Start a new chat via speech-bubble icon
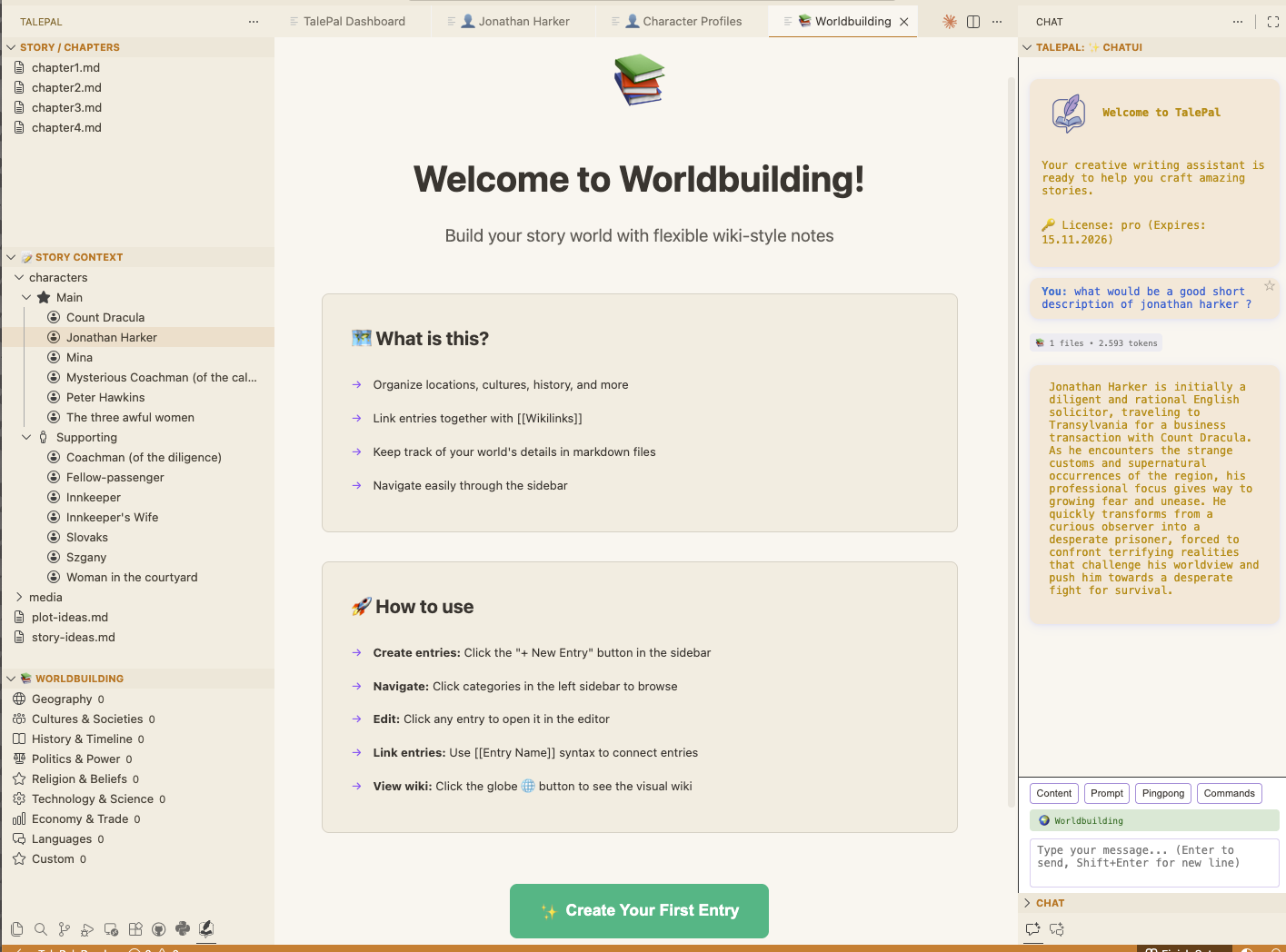This screenshot has width=1286, height=952. tap(1032, 929)
